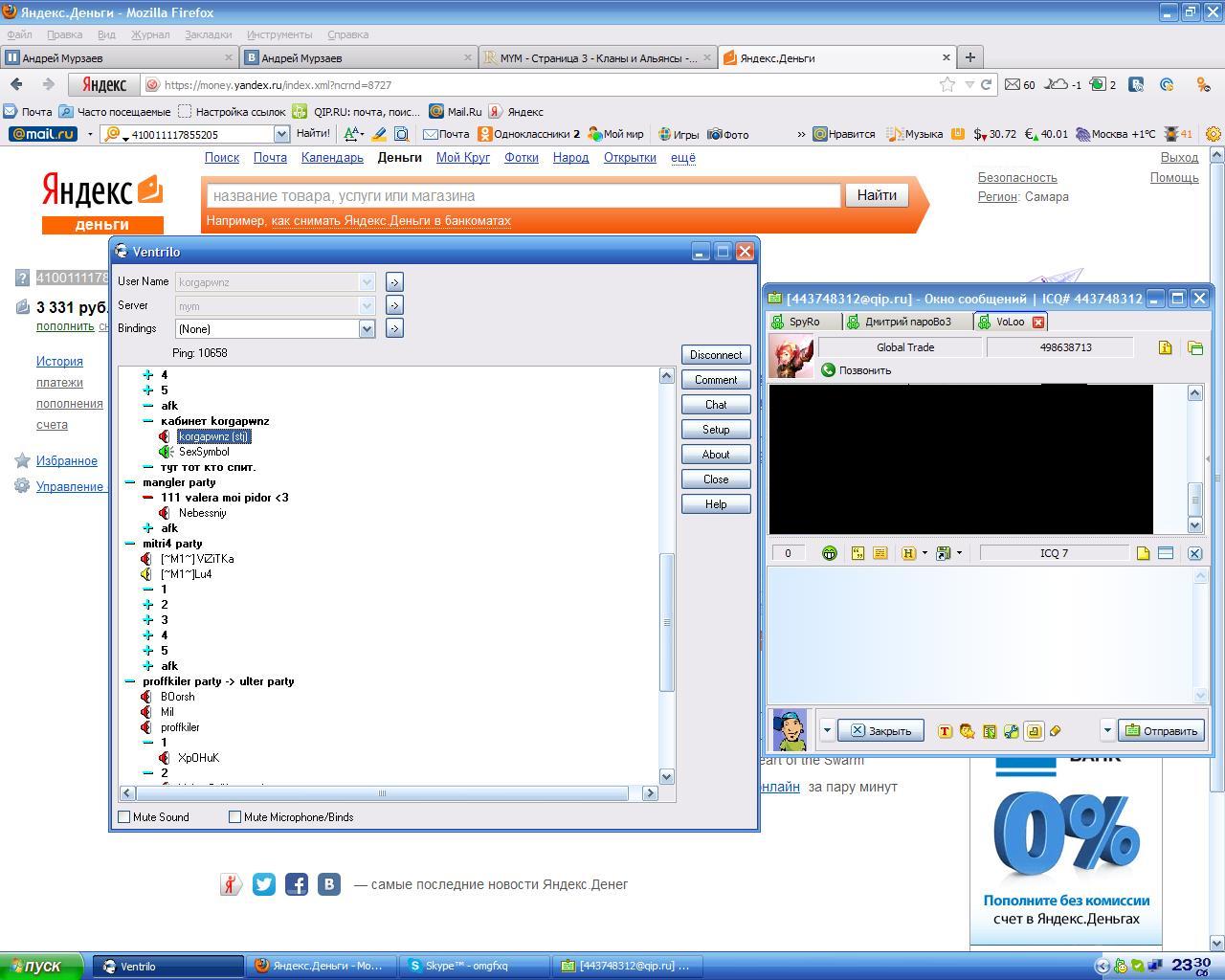Click Ventrilo horizontal scrollbar thumb
The width and height of the screenshot is (1225, 980).
click(383, 792)
